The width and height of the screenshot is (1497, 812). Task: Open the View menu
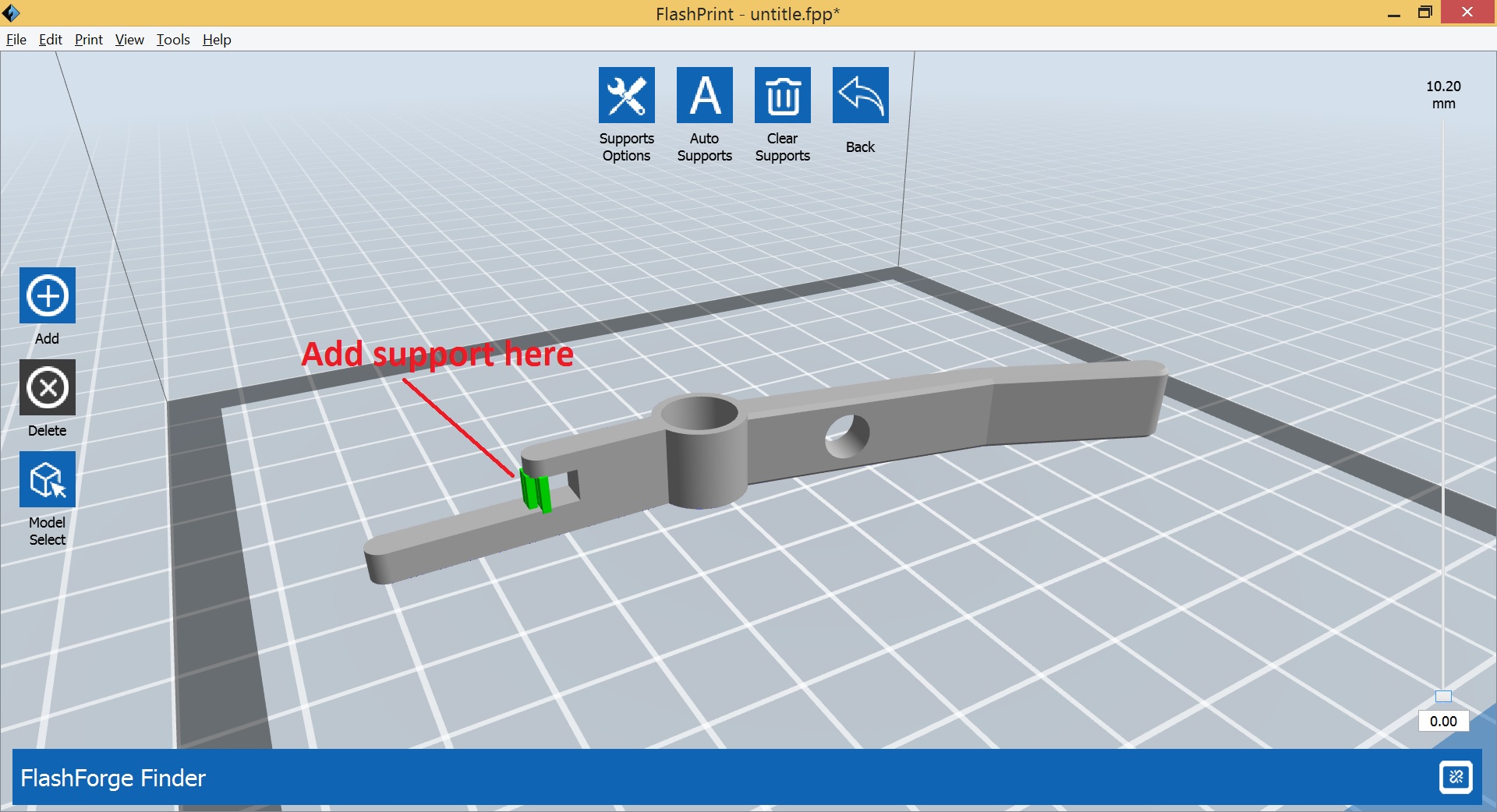pos(129,40)
